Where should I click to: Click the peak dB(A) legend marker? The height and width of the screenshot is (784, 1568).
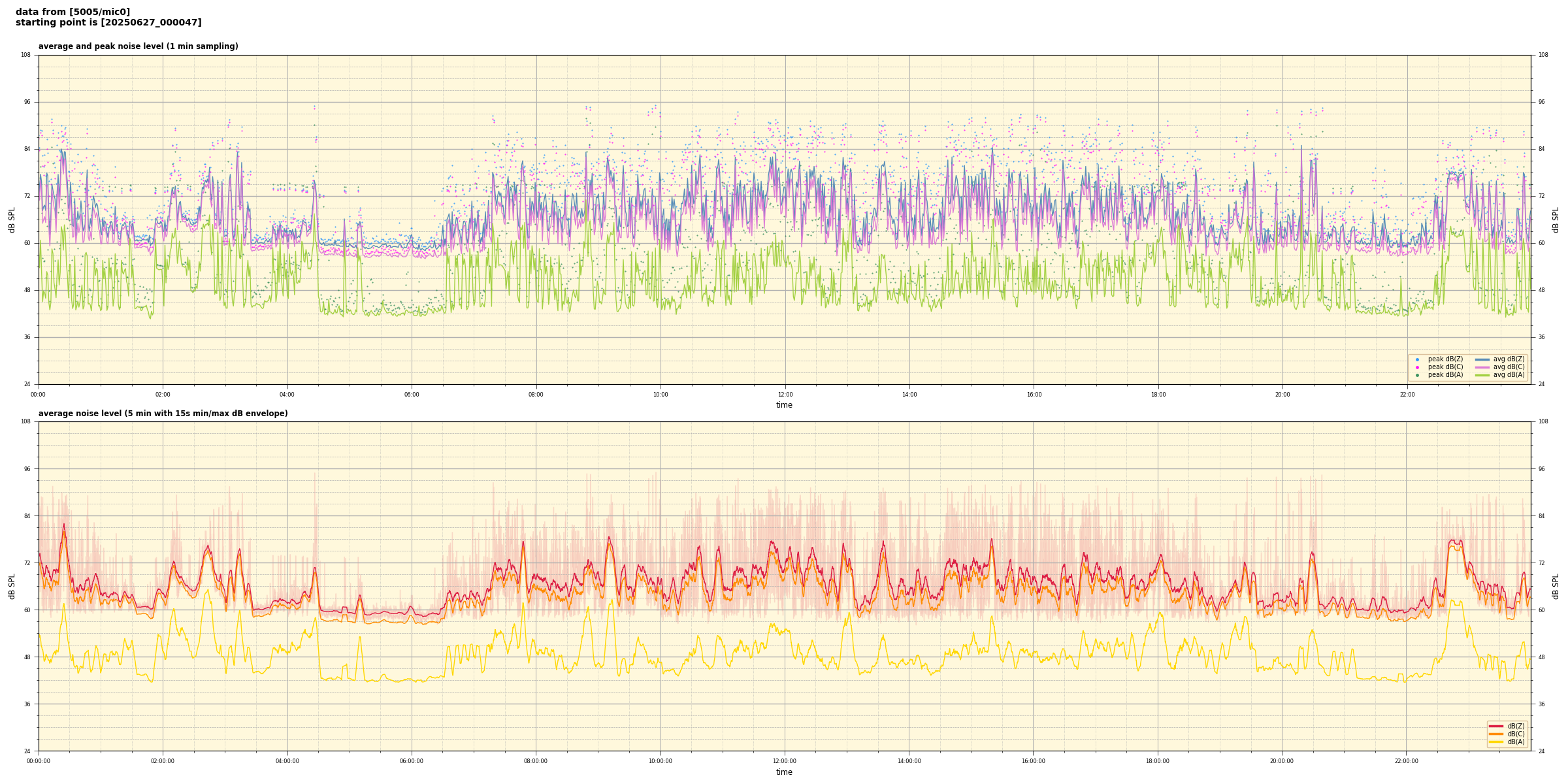(x=1417, y=375)
